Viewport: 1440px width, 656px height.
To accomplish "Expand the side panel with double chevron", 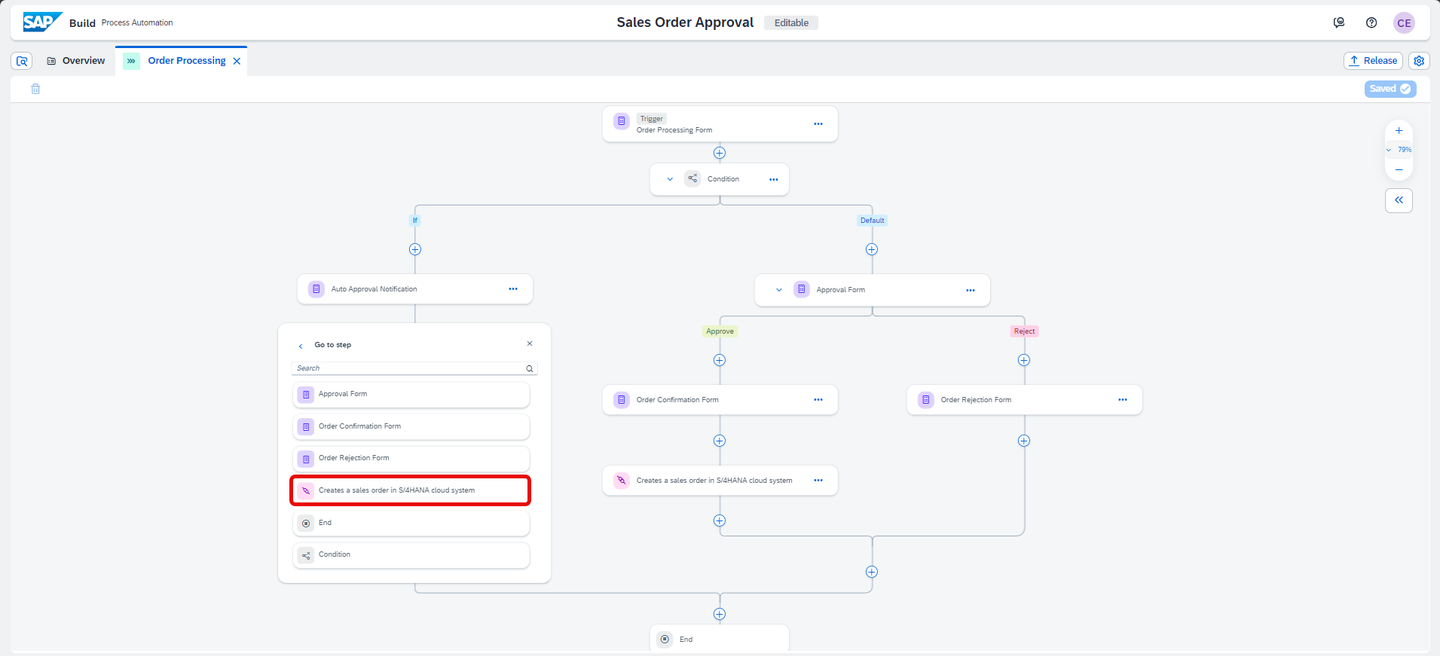I will pyautogui.click(x=1398, y=200).
